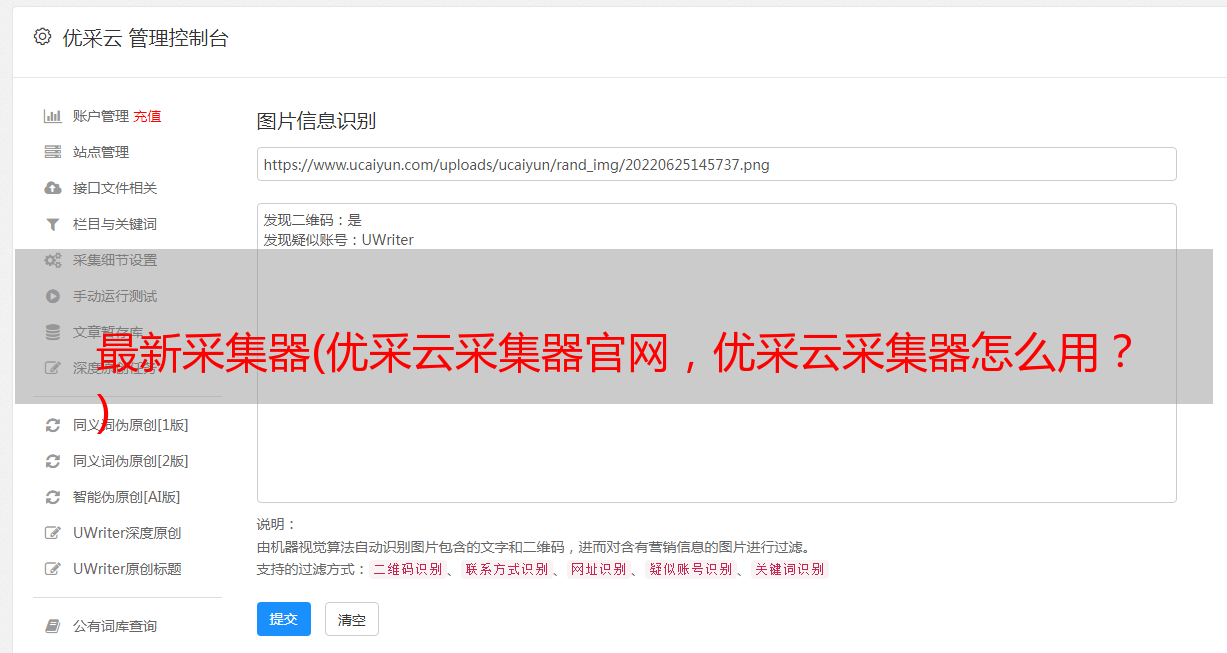The width and height of the screenshot is (1227, 653).
Task: Click the 清空 button
Action: pos(352,620)
